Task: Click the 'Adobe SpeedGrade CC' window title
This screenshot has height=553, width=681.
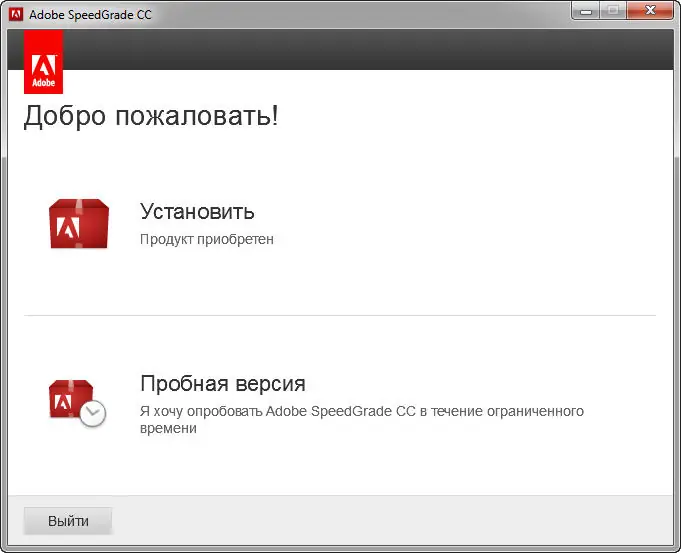Action: pyautogui.click(x=90, y=15)
